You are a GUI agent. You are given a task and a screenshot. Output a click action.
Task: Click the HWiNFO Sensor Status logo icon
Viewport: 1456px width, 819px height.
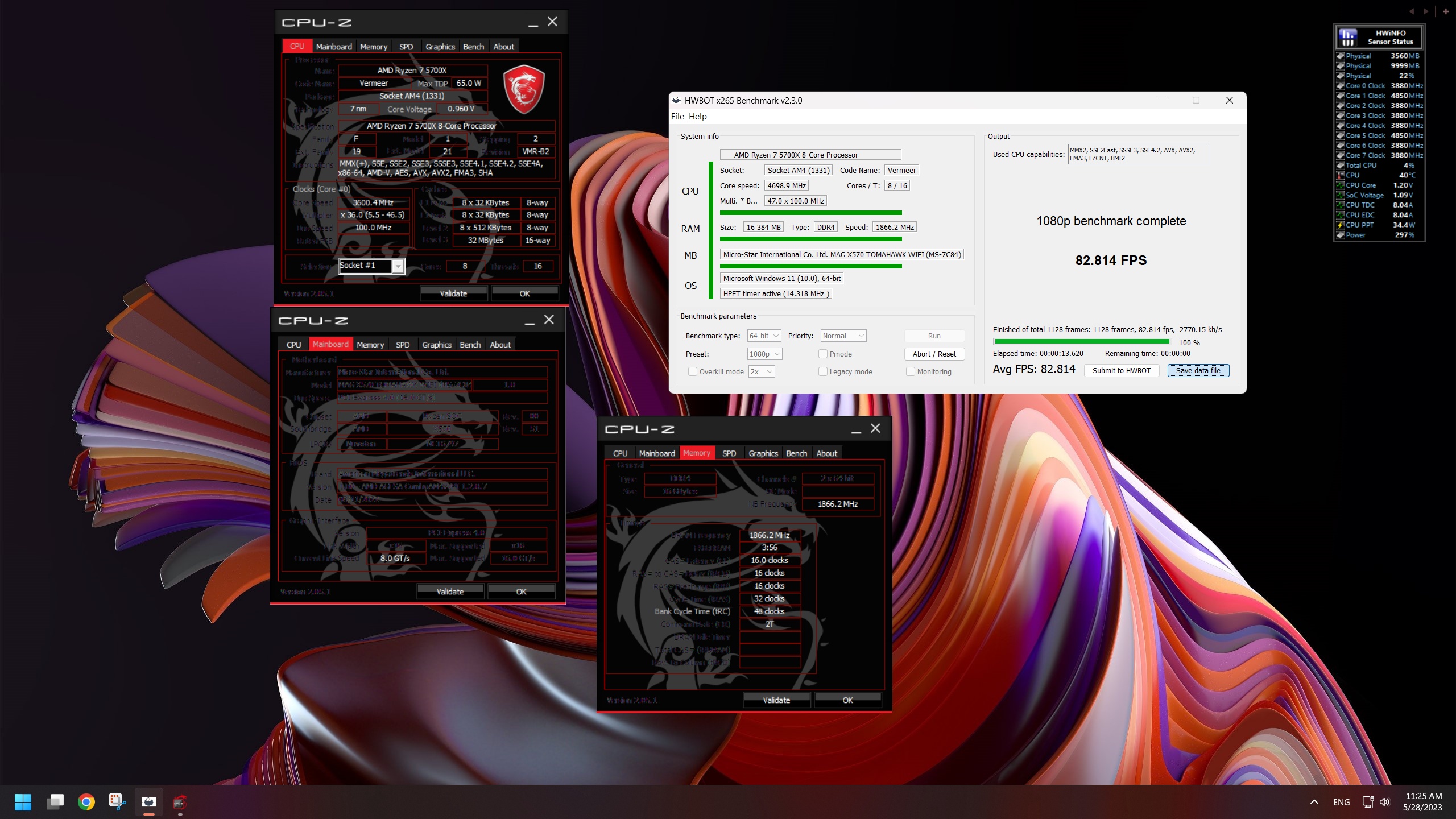[1348, 38]
